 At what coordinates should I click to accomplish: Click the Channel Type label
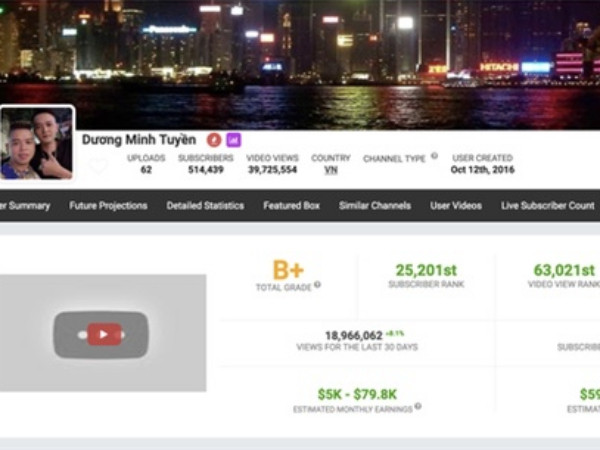coord(394,159)
